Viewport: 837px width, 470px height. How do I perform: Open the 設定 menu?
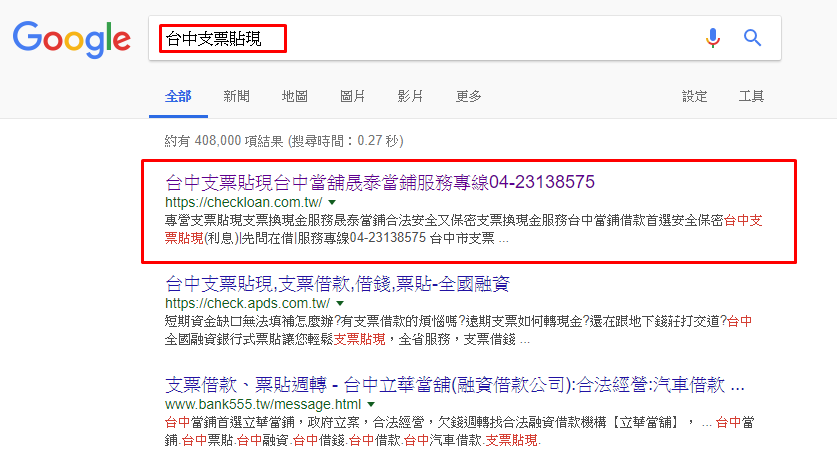pos(694,96)
